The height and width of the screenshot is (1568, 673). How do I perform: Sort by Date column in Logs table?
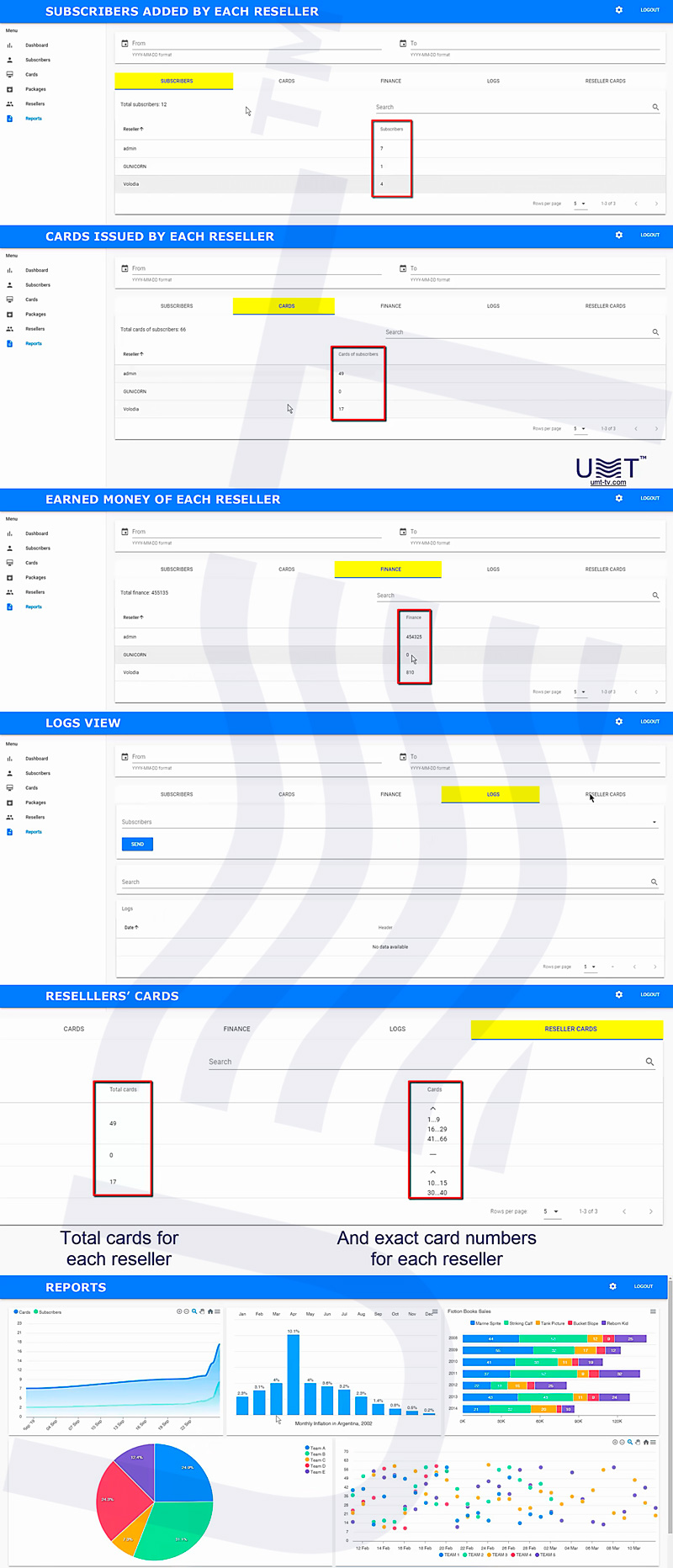(131, 927)
